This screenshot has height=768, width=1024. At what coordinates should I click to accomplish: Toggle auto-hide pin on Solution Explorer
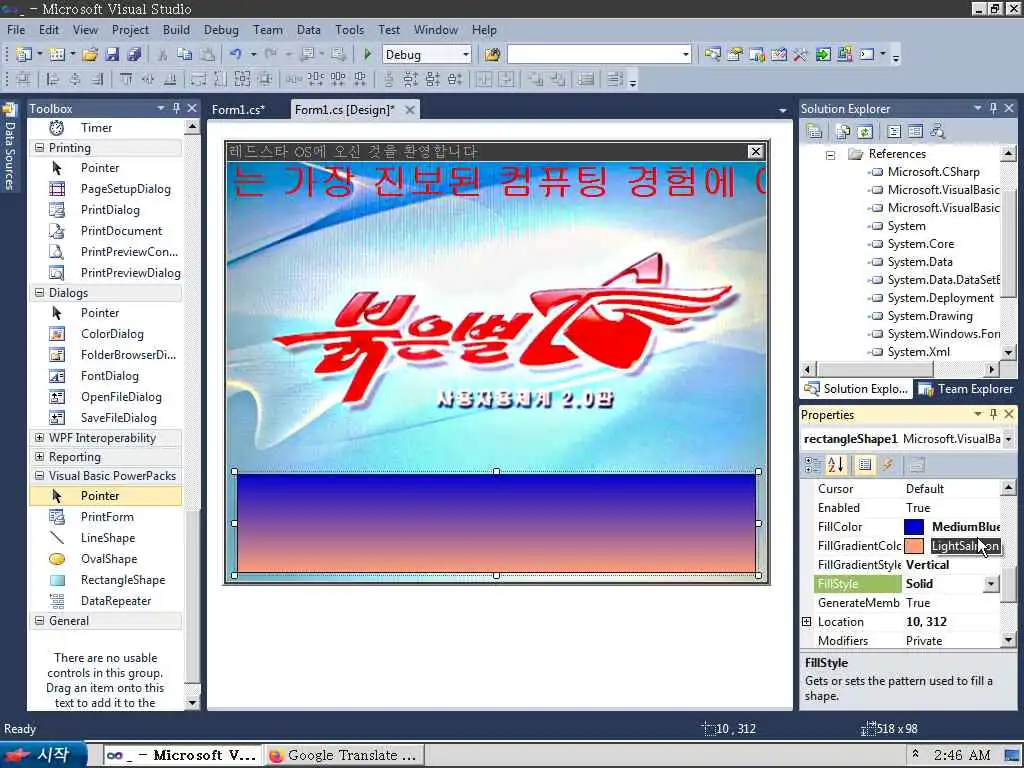[993, 108]
